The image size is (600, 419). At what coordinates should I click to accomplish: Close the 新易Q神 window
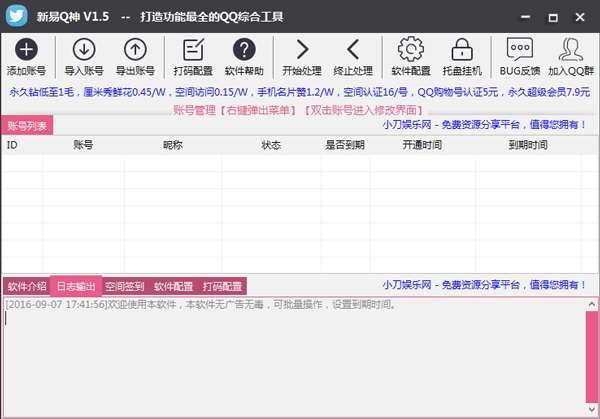tap(580, 17)
